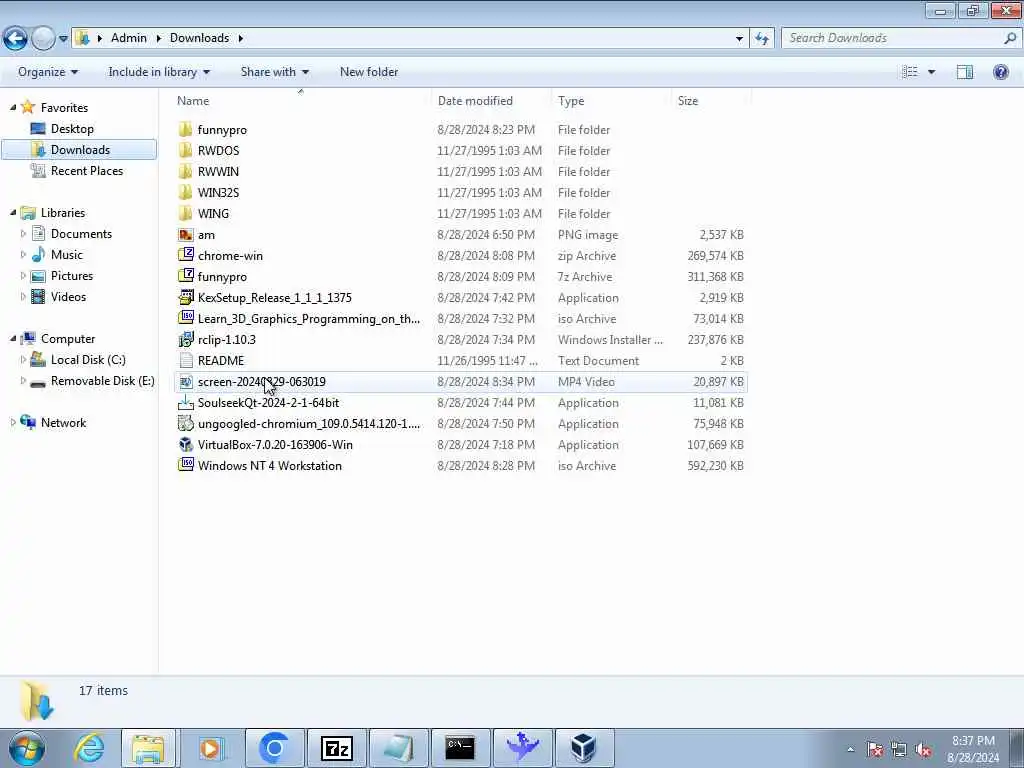The width and height of the screenshot is (1024, 768).
Task: Collapse the Favorites tree group
Action: (x=12, y=107)
